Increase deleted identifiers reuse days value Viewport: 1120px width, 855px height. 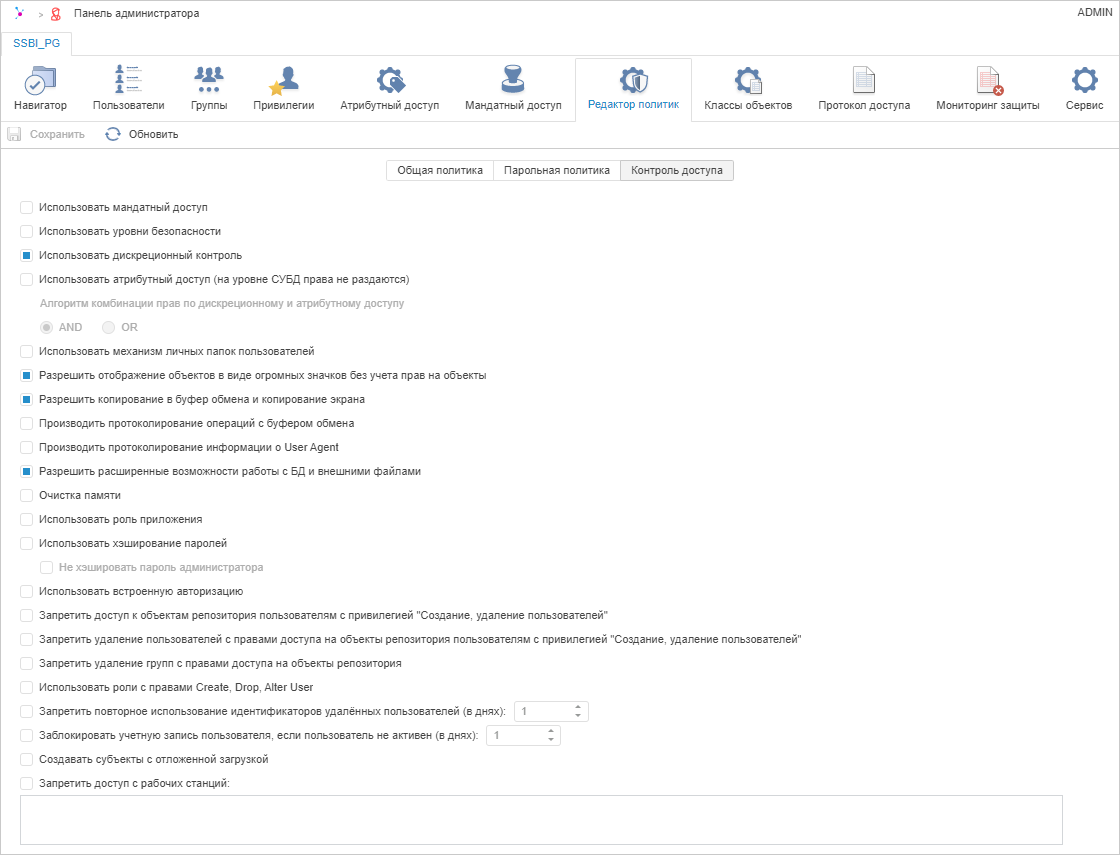click(x=578, y=708)
